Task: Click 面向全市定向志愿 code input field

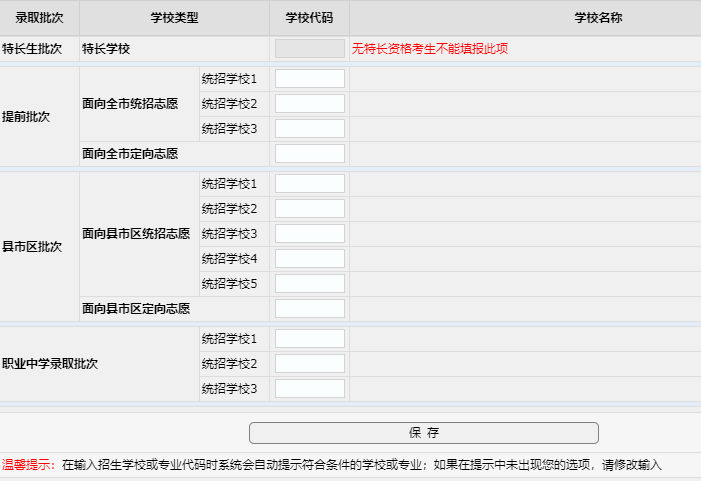Action: pyautogui.click(x=310, y=154)
